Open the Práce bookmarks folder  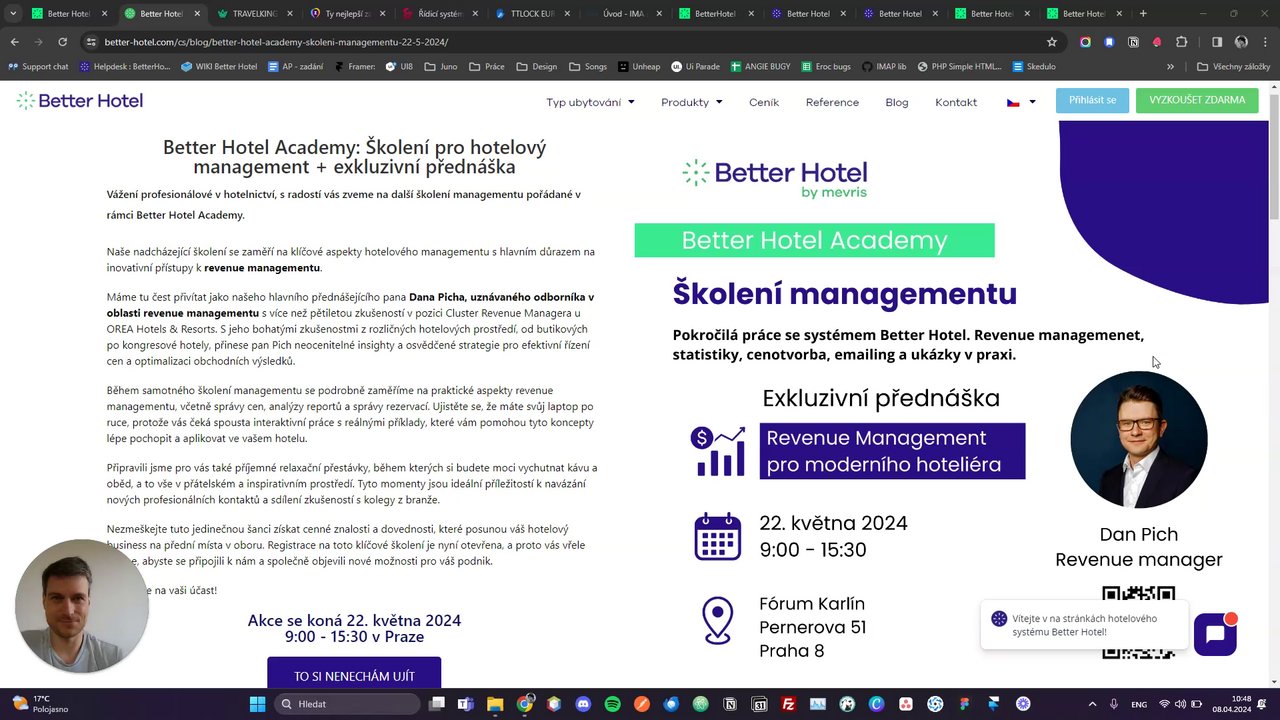487,67
